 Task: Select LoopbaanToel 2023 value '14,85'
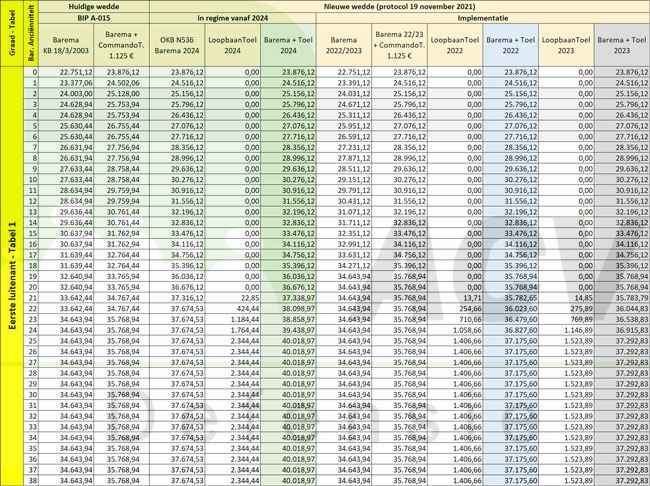[x=585, y=298]
